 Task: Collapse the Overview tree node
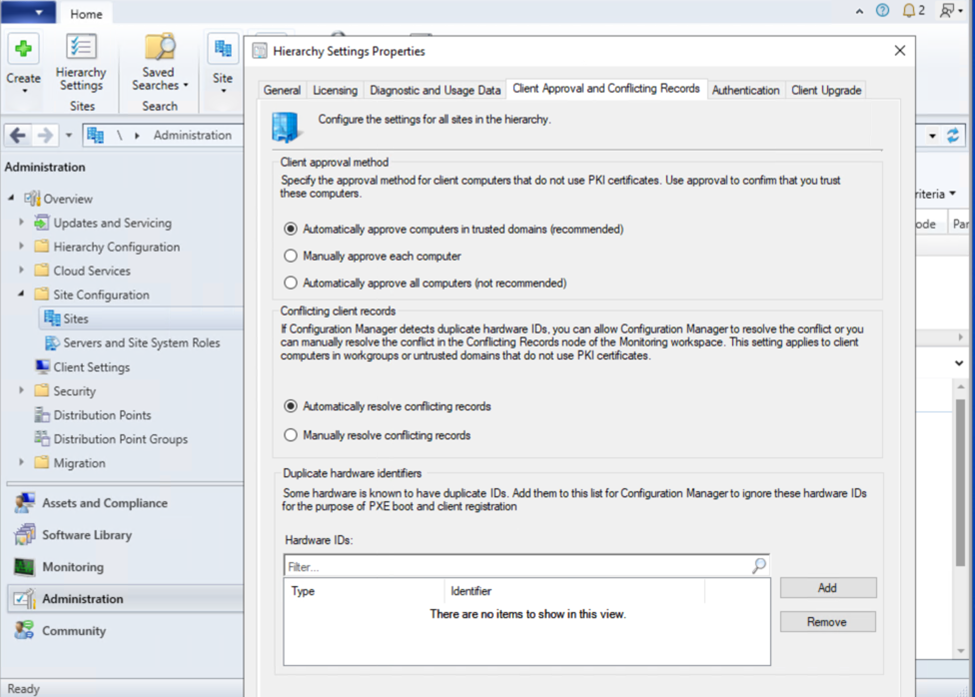11,198
